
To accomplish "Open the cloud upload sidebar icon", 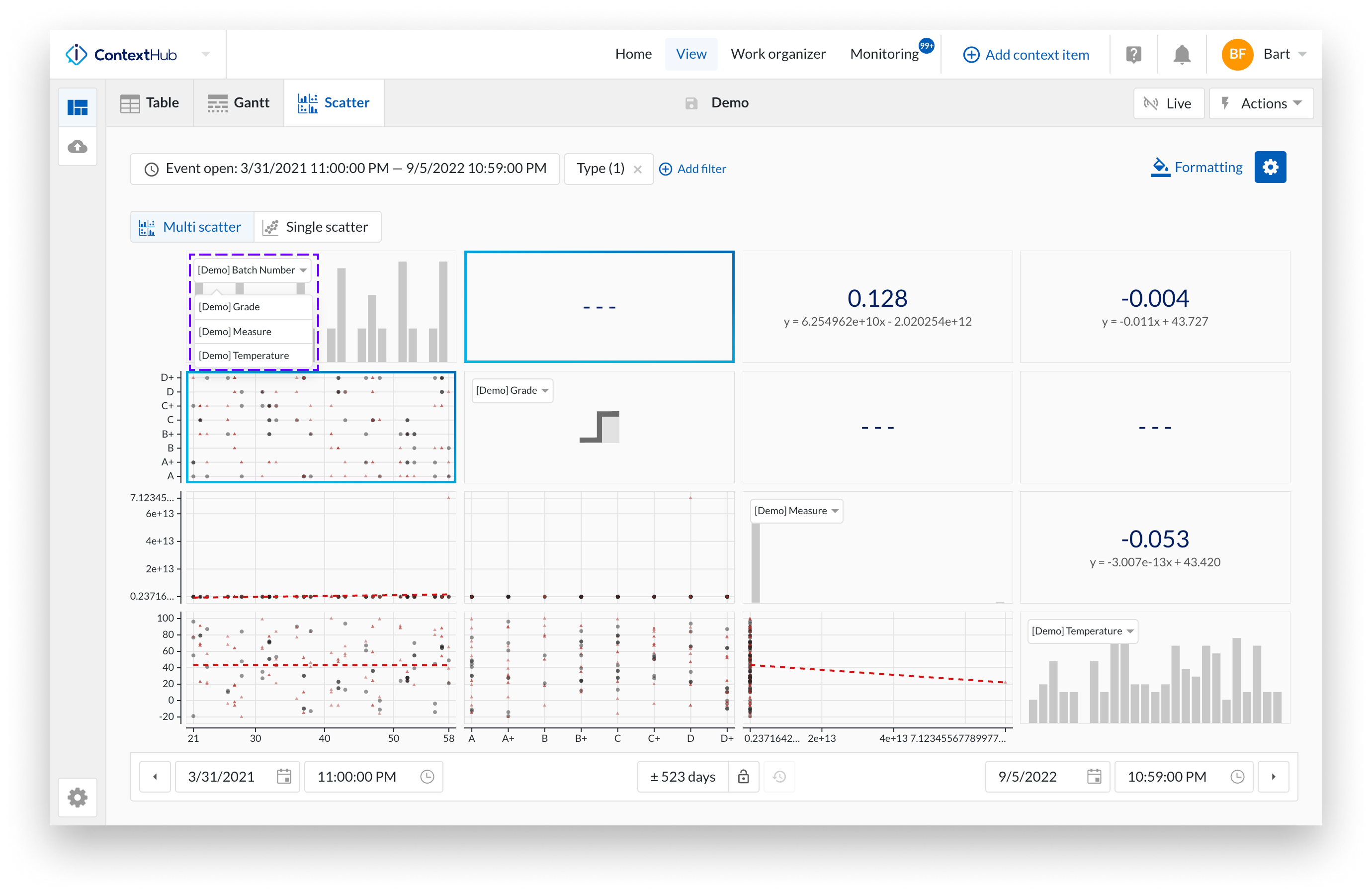I will click(x=77, y=147).
